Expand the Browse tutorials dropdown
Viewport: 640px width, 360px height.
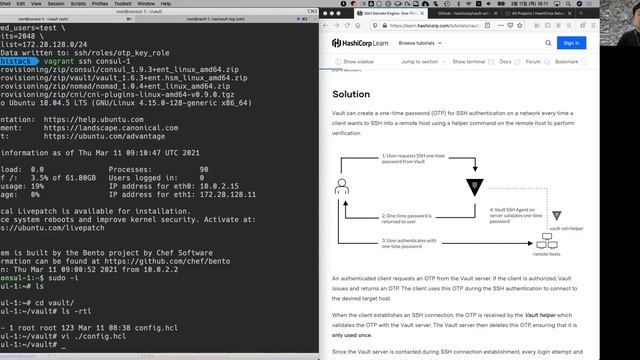click(420, 43)
